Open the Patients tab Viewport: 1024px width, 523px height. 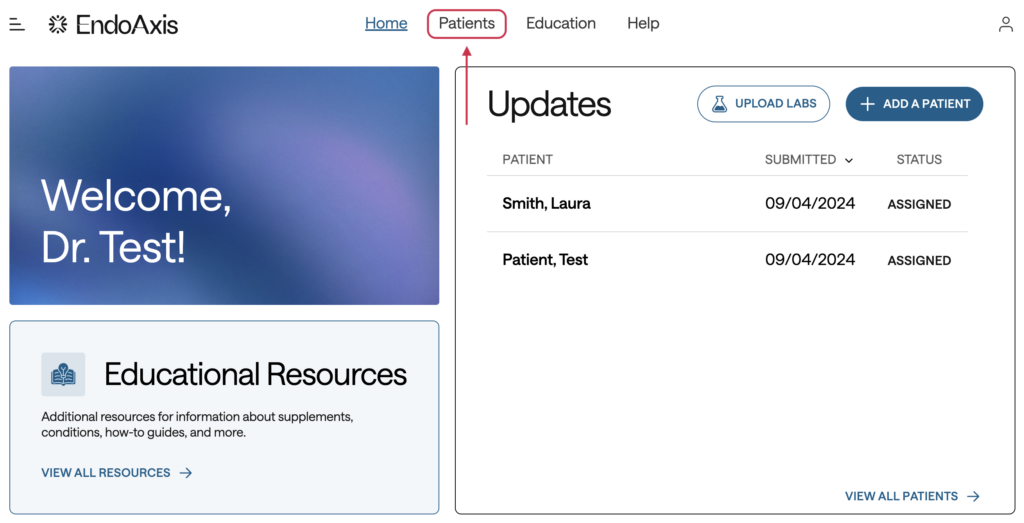tap(466, 23)
